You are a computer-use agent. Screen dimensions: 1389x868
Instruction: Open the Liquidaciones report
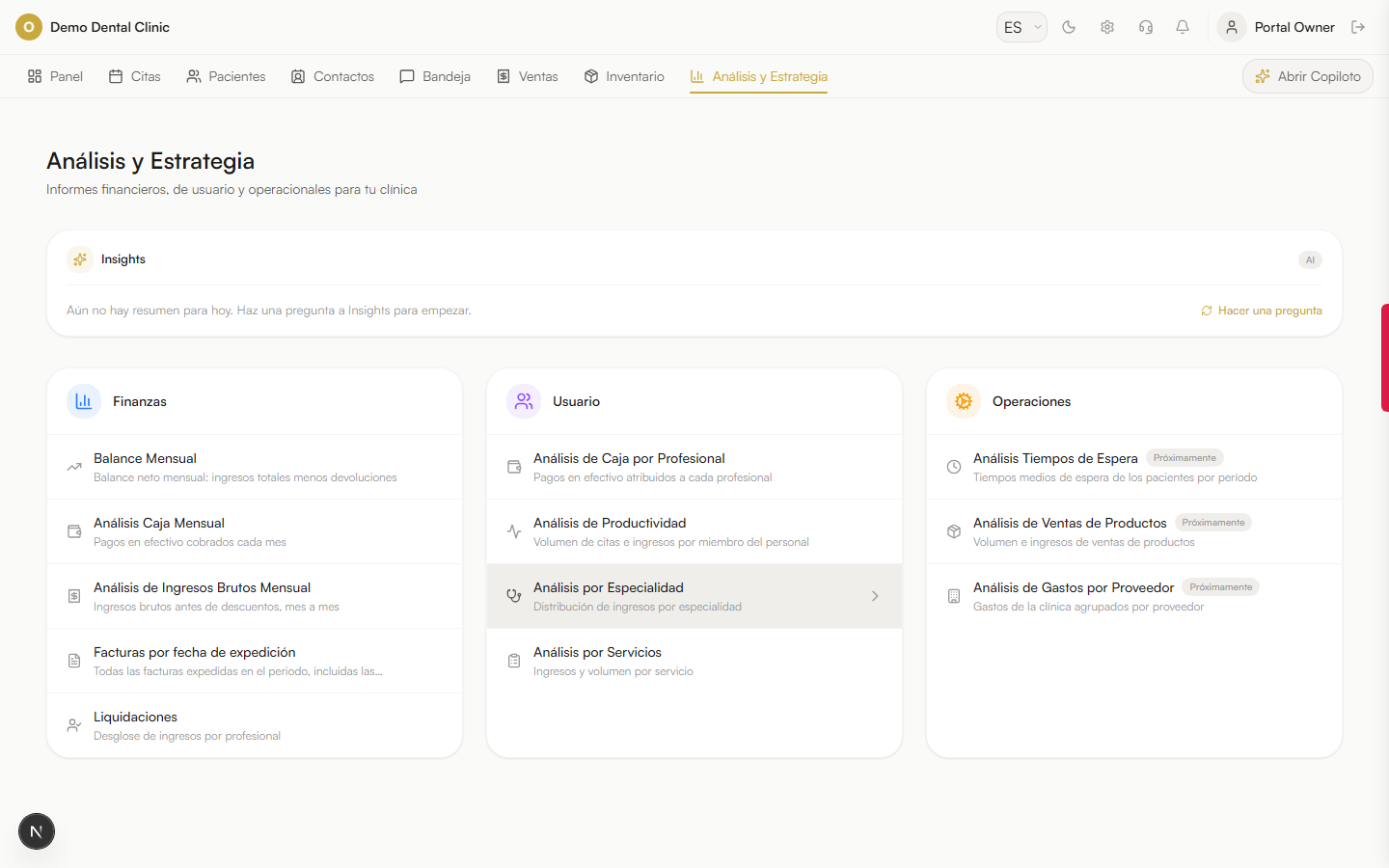[x=255, y=725]
